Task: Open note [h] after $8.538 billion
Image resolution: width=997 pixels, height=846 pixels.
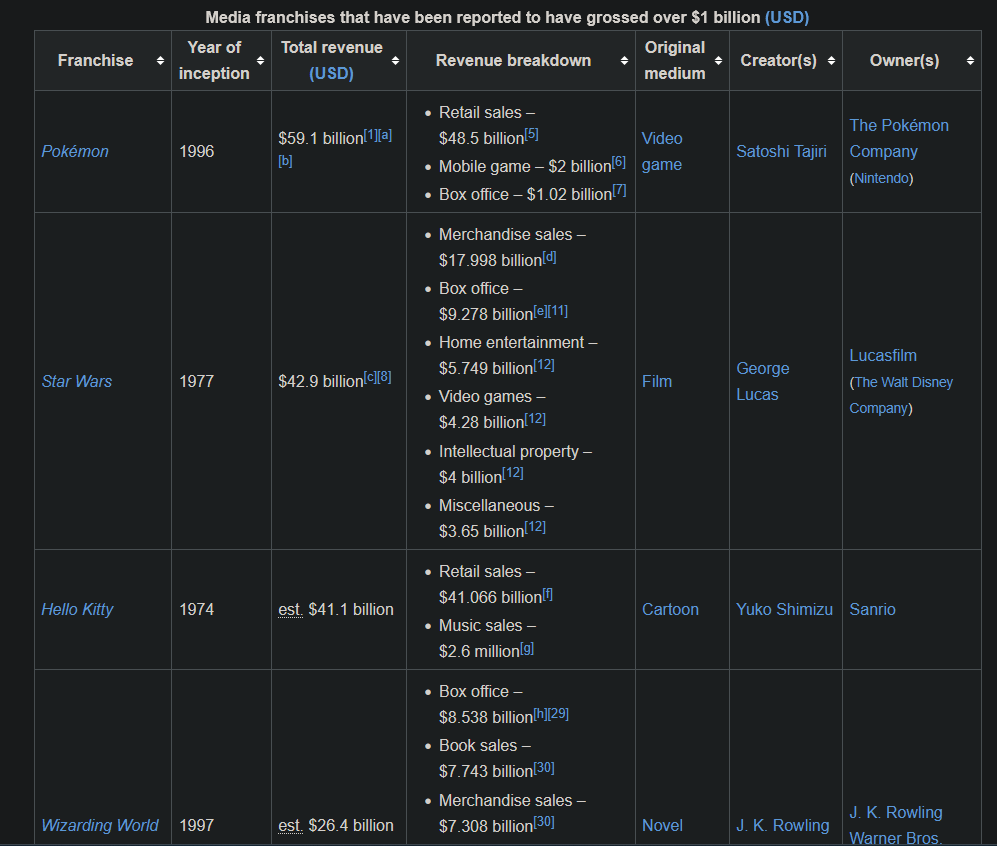Action: (540, 714)
